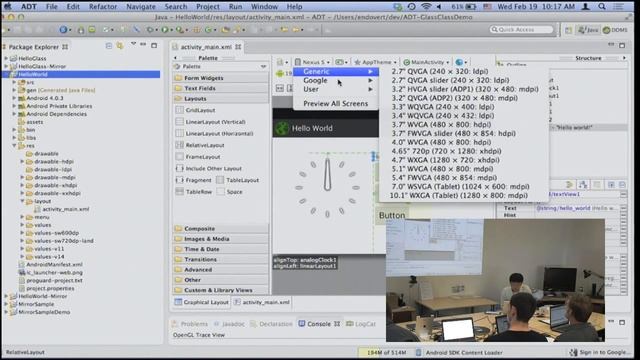Viewport: 640px width, 360px height.
Task: Select AndroidManifest.xml in Package Explorer
Action: [x=54, y=264]
